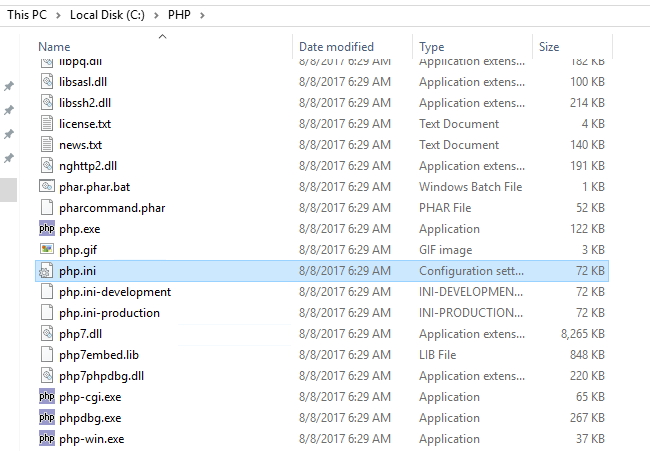Click the Windows Batch File type text
Viewport: 650px width, 451px height.
coord(471,187)
